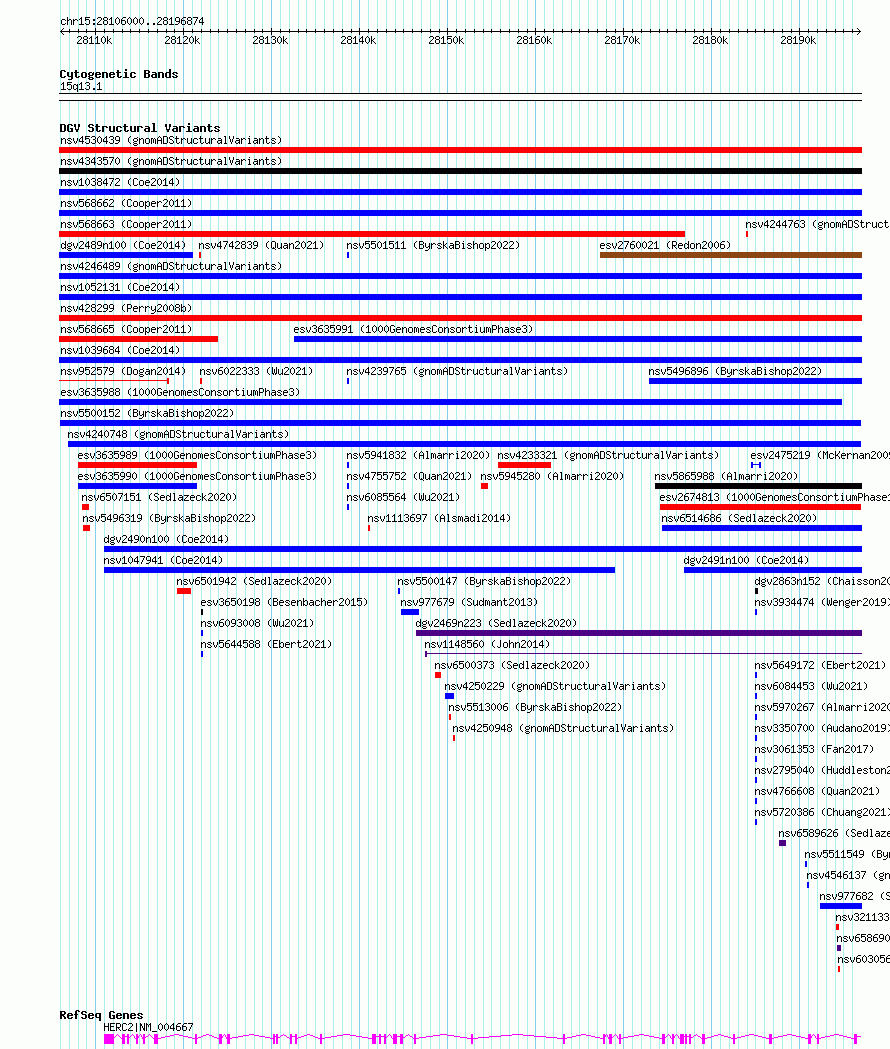Open nsv1052131 (Coe2014) entry
The image size is (890, 1049).
(120, 287)
